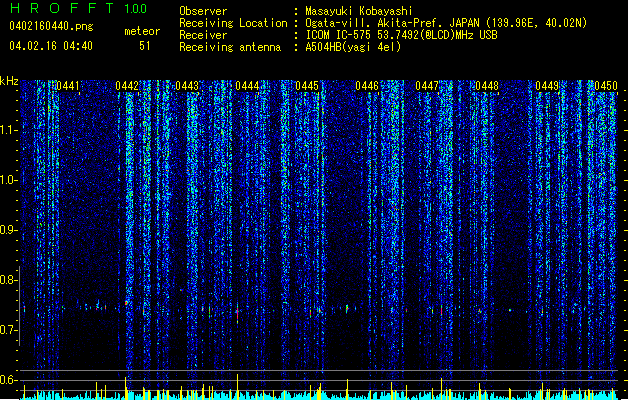Click the A504HB(yagi 4el) antenna text
The image size is (629, 400).
click(x=353, y=47)
